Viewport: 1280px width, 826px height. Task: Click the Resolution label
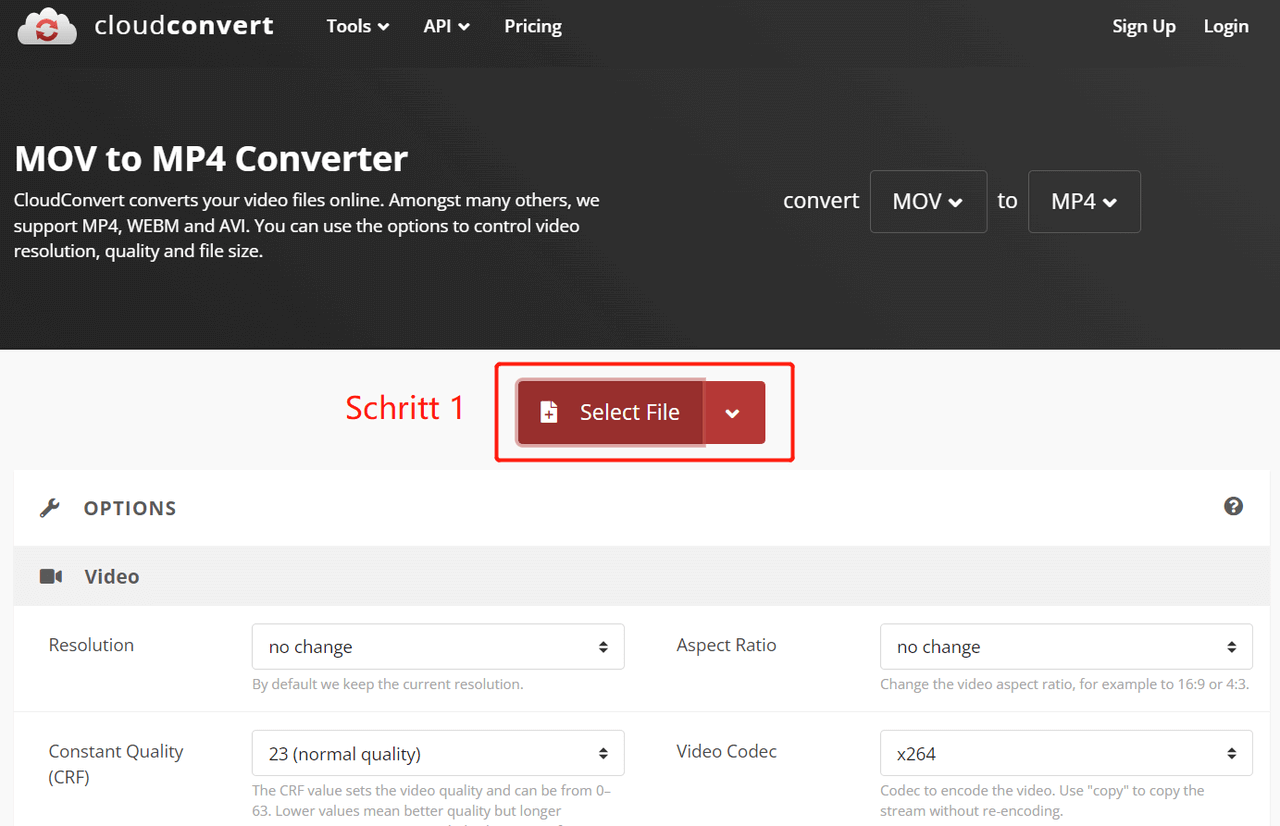click(x=91, y=645)
